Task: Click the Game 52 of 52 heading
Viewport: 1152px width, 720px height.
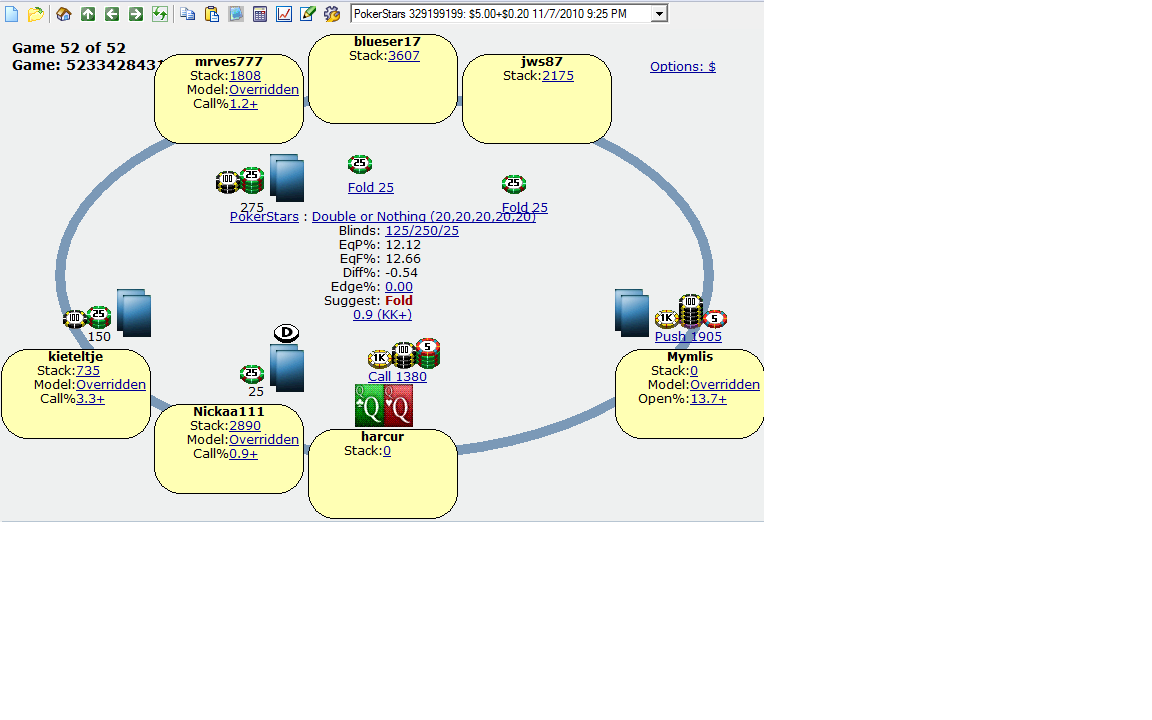Action: 69,48
